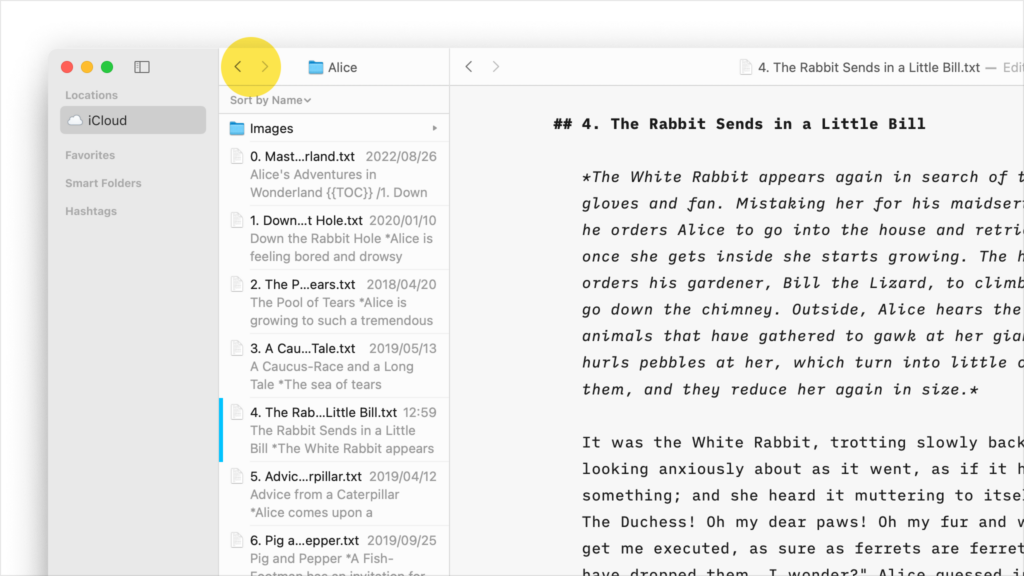Screen dimensions: 1024x576
Task: Open the 0. Mast...rland.txt file
Action: [334, 174]
